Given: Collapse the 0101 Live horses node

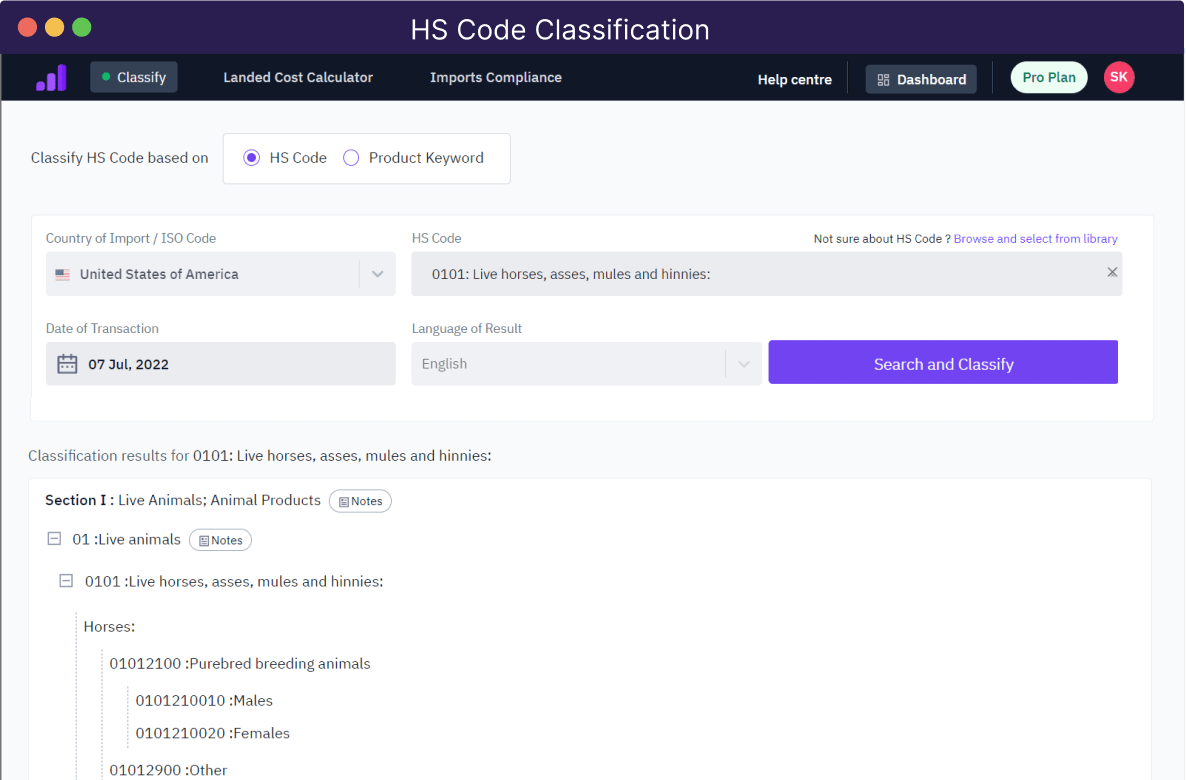Looking at the screenshot, I should tap(67, 580).
